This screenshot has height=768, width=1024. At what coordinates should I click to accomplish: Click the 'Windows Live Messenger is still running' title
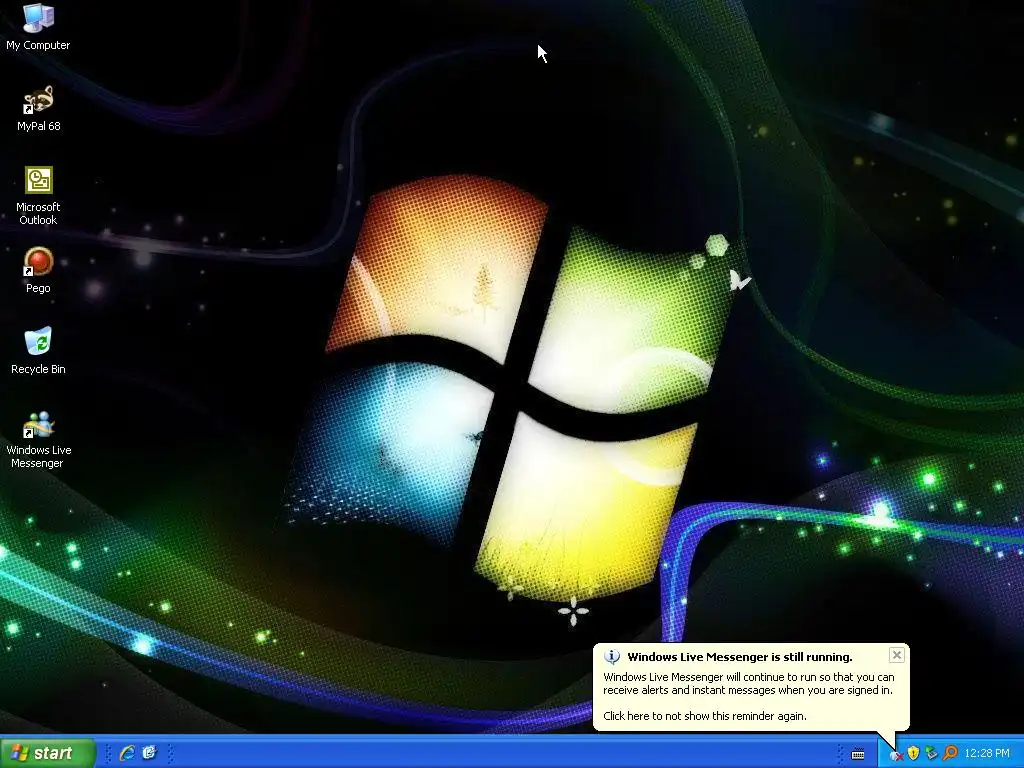(740, 657)
